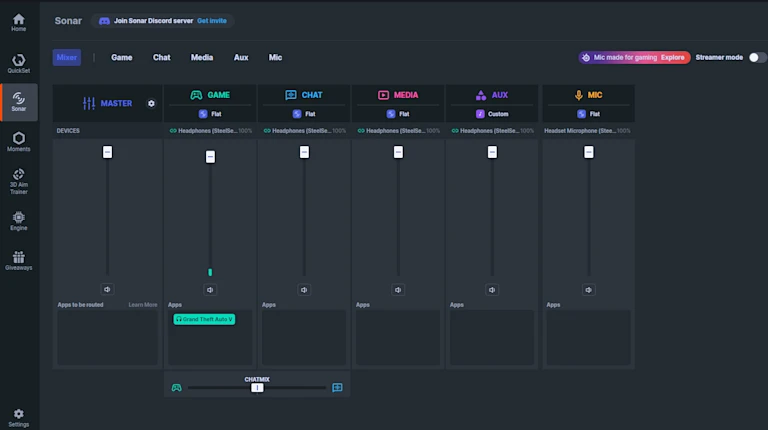Open the Aux Custom preset dropdown
This screenshot has width=768, height=430.
[x=492, y=114]
